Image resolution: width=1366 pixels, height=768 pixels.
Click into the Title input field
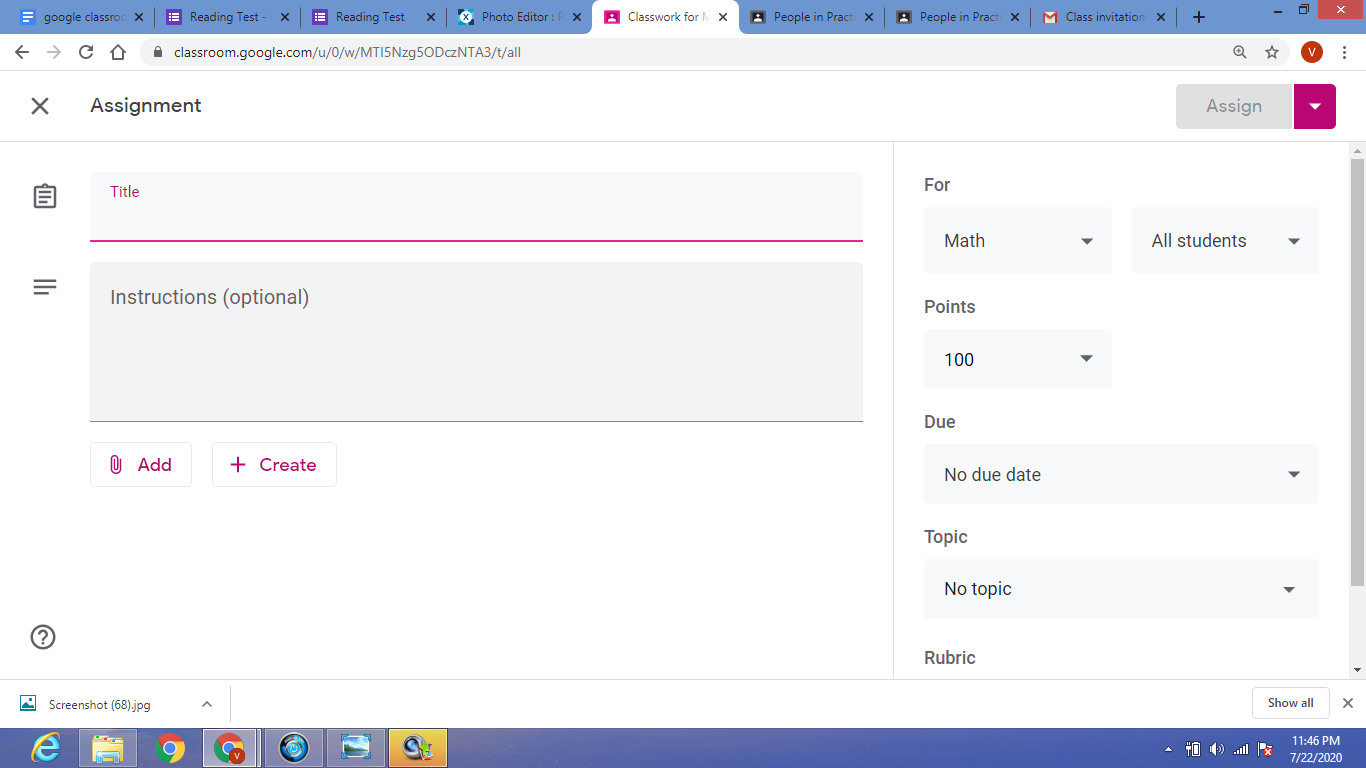pos(476,207)
